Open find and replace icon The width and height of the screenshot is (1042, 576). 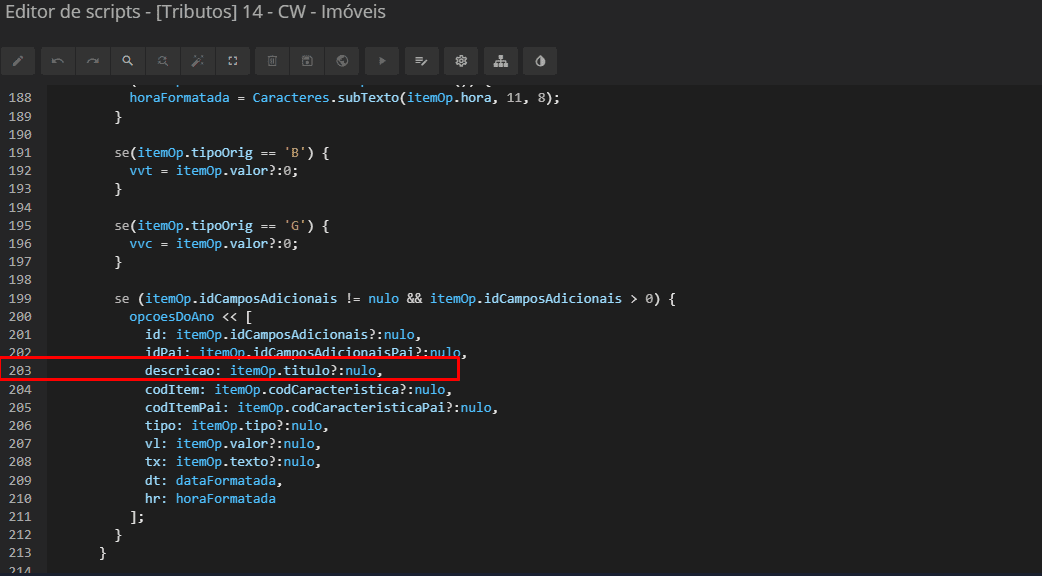click(x=163, y=61)
